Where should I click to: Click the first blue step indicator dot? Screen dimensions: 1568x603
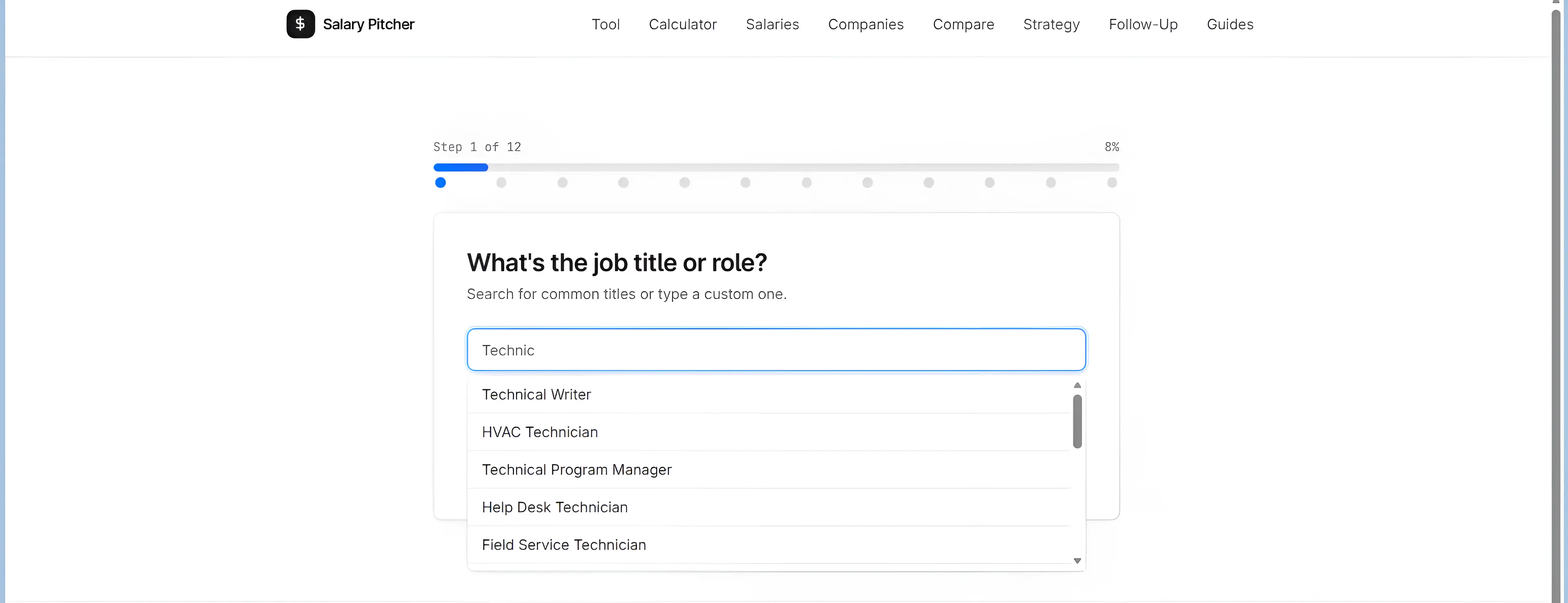tap(440, 183)
